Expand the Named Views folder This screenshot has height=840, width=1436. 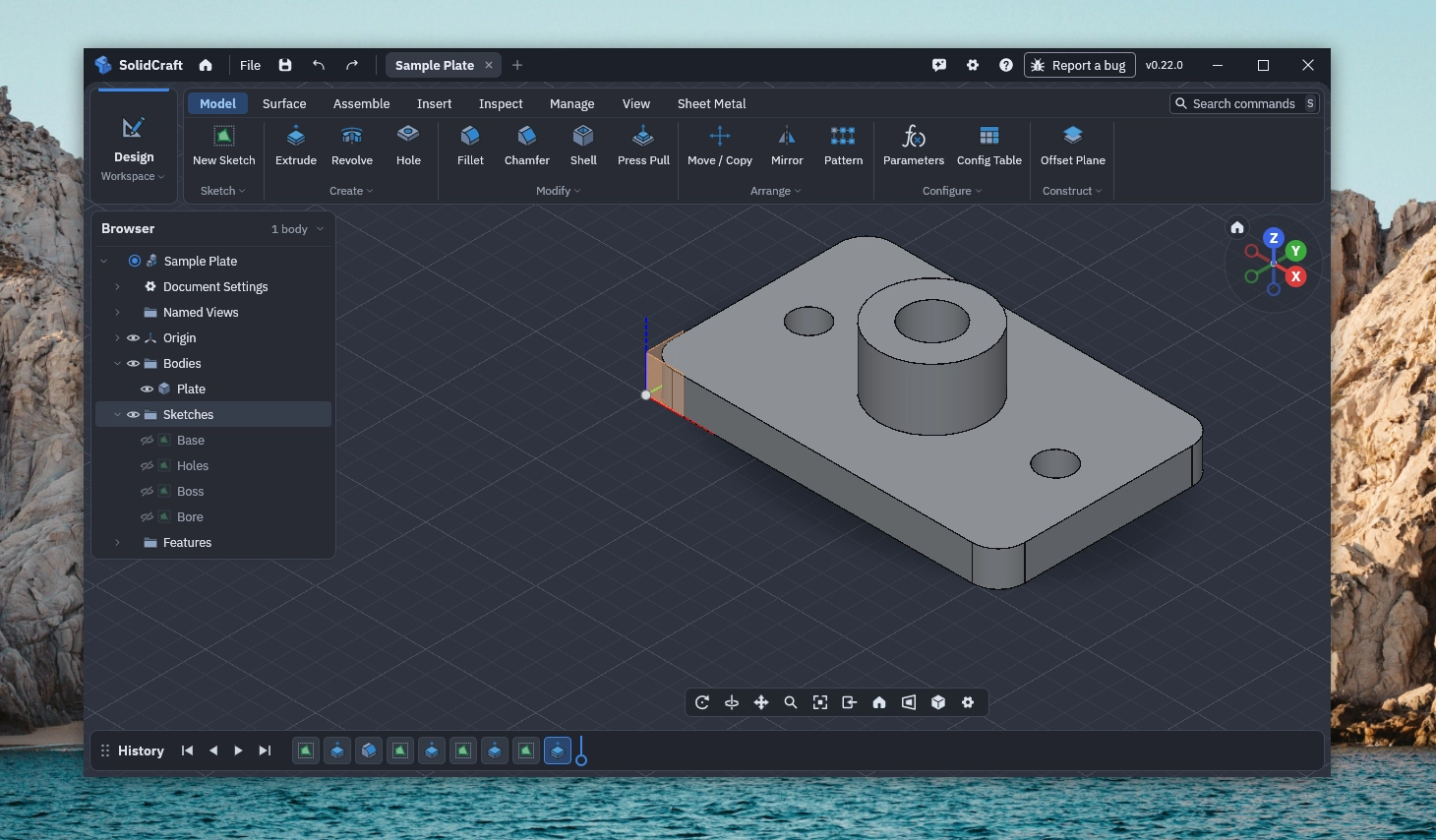click(x=117, y=313)
